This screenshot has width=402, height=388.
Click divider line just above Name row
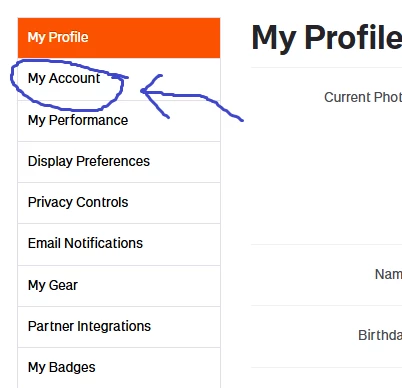(327, 244)
